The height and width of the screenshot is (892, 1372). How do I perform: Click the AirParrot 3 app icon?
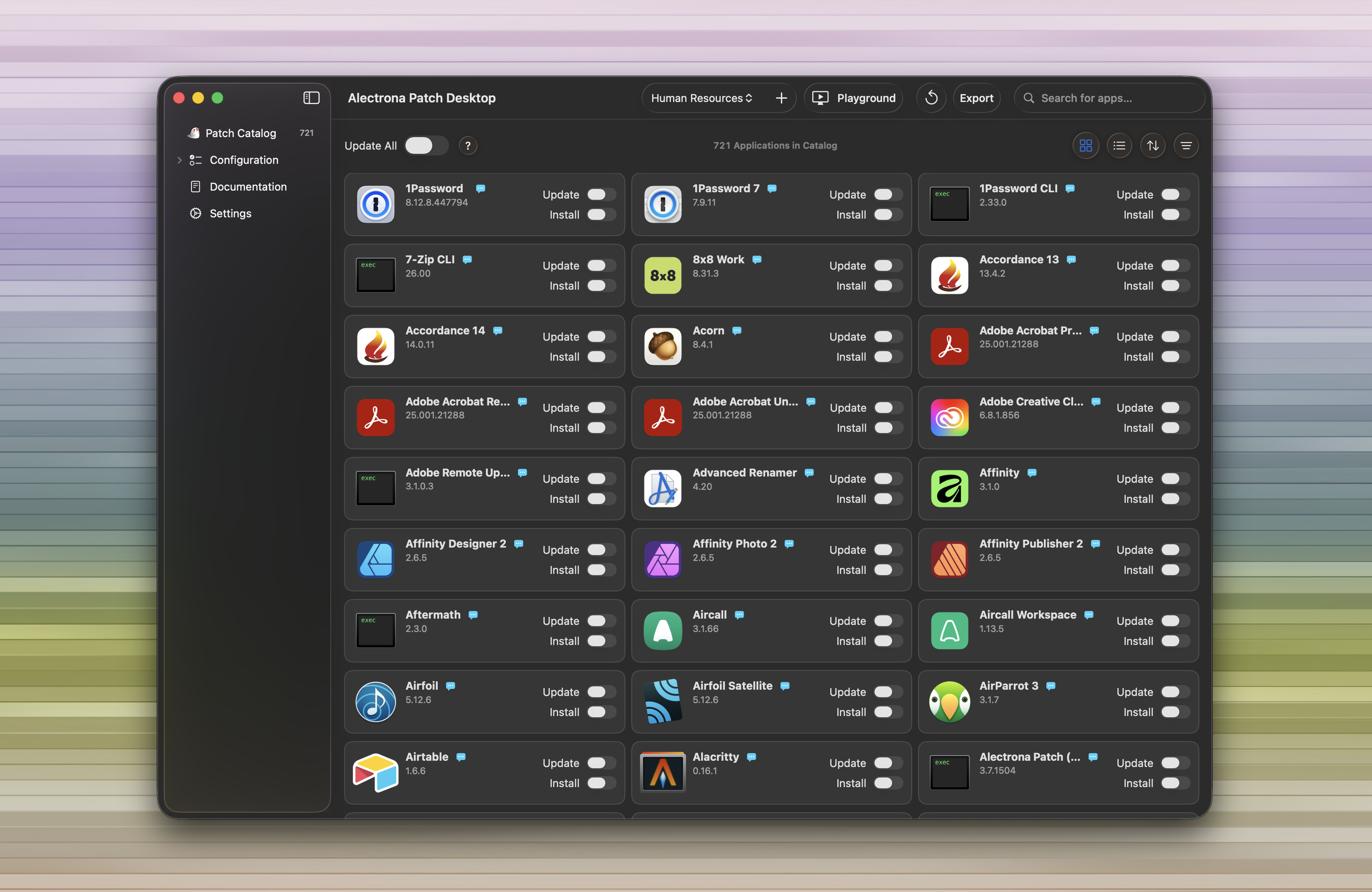(x=949, y=702)
